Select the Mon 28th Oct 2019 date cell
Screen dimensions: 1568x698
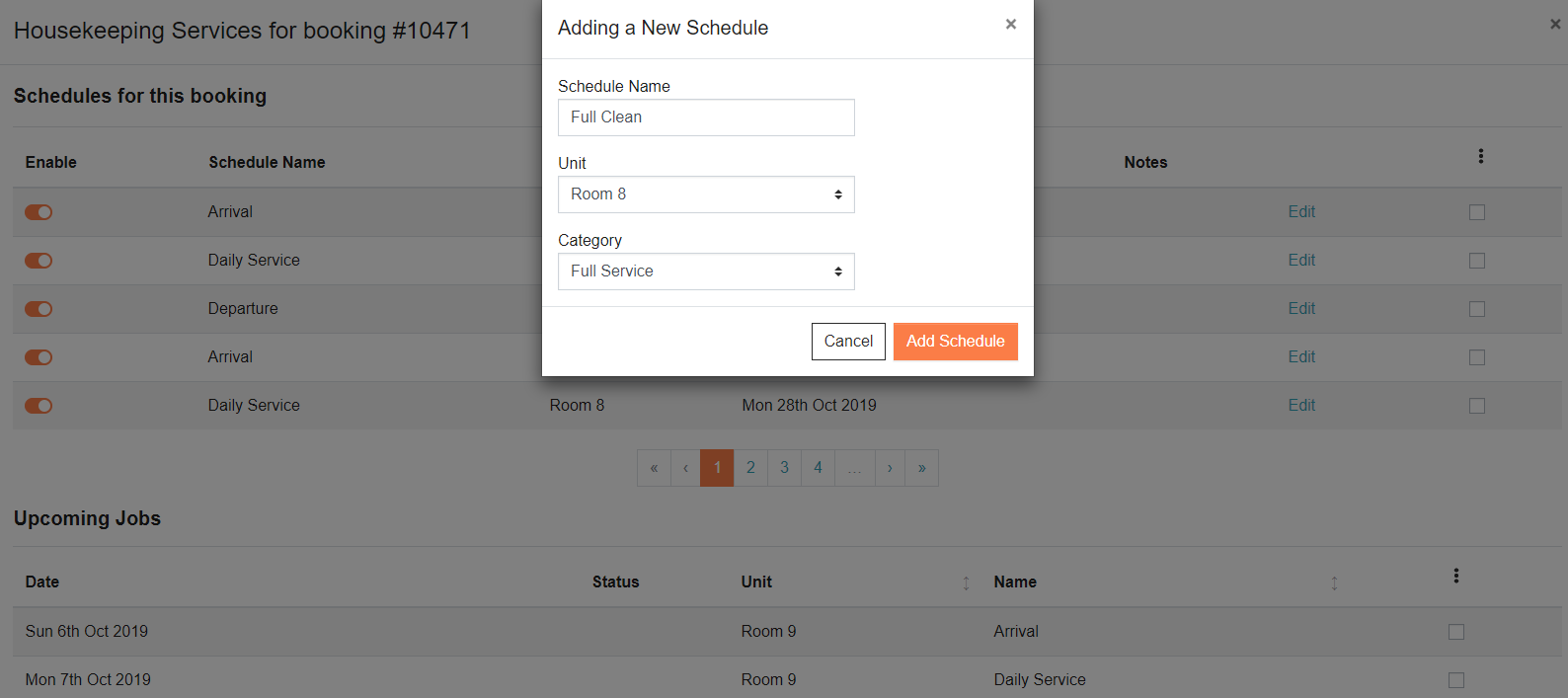pyautogui.click(x=809, y=405)
